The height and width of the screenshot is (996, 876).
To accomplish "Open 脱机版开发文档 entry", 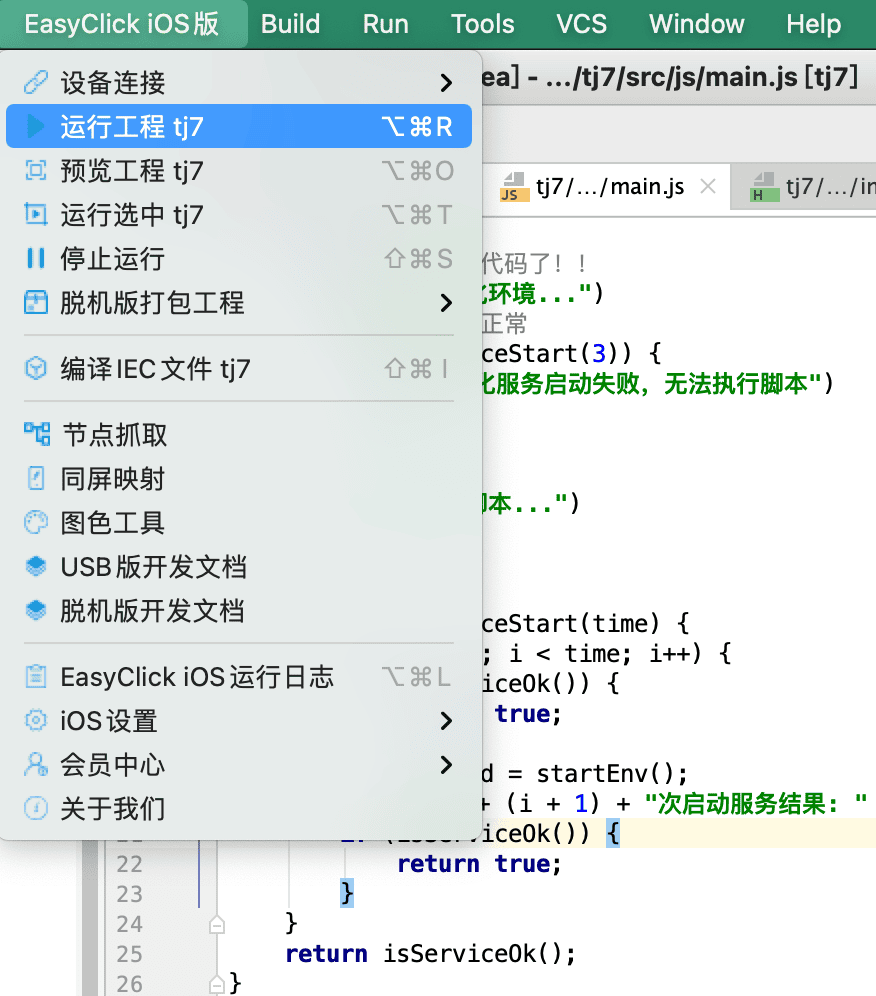I will click(x=239, y=610).
